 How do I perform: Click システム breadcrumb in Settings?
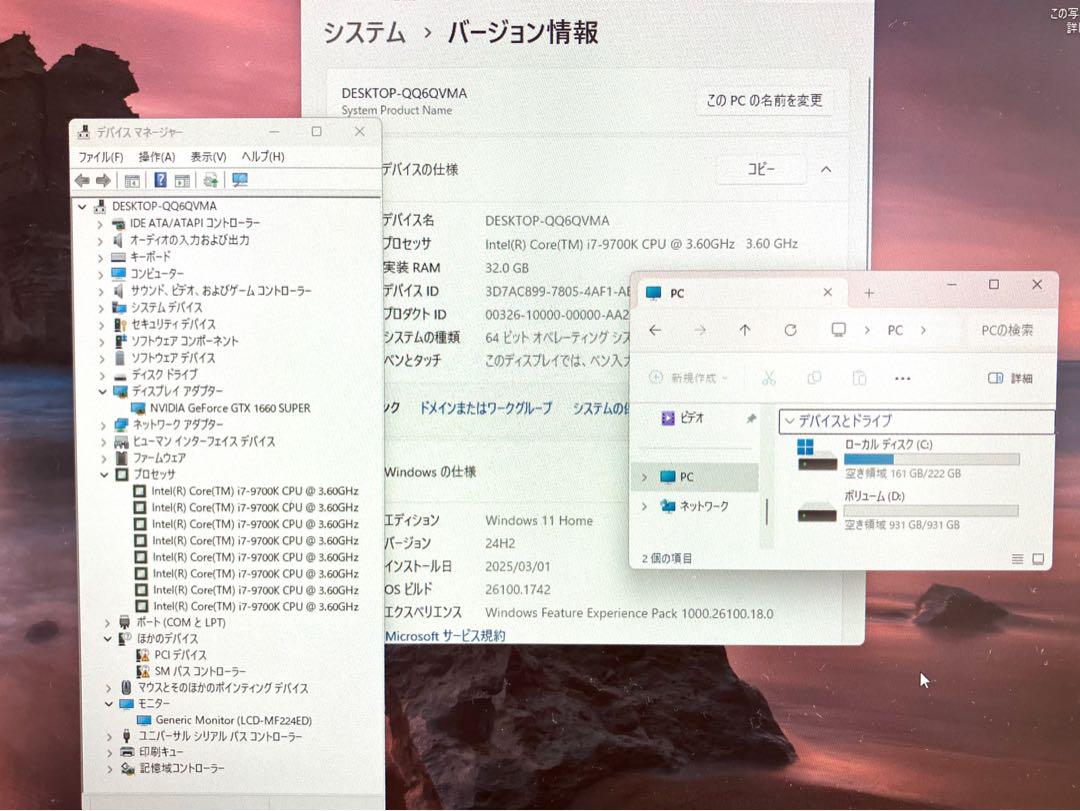click(x=364, y=33)
